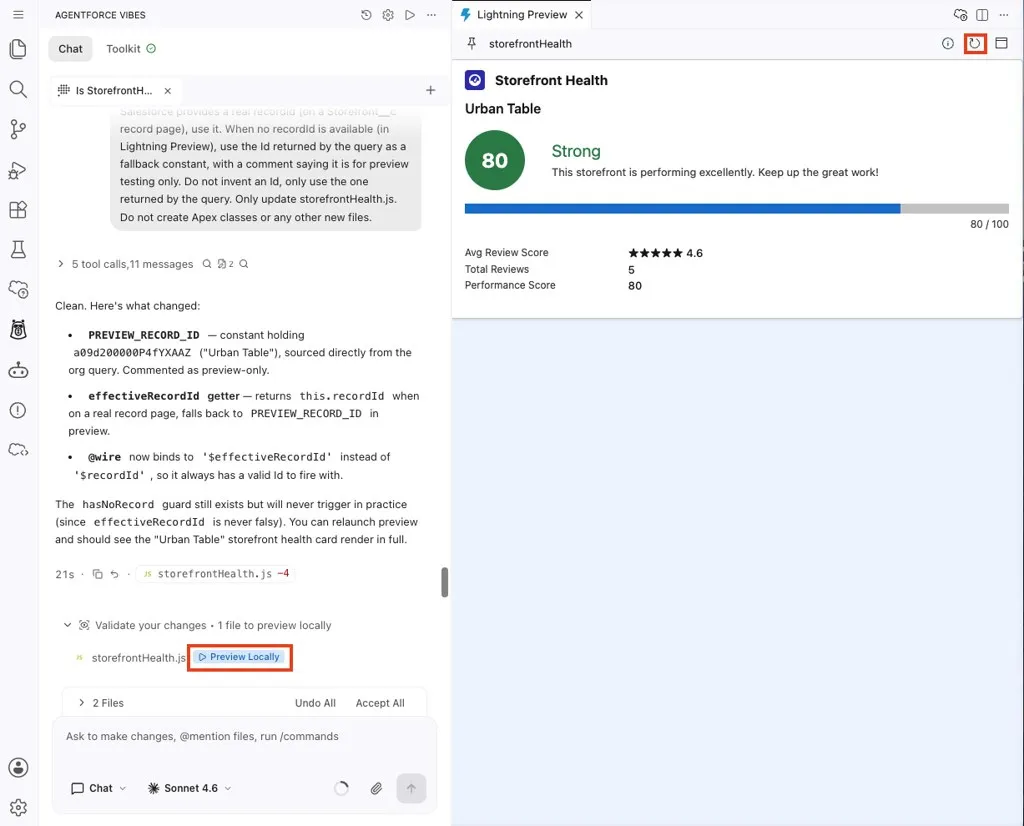Attach a file with the paperclip icon
This screenshot has height=826, width=1024.
376,788
